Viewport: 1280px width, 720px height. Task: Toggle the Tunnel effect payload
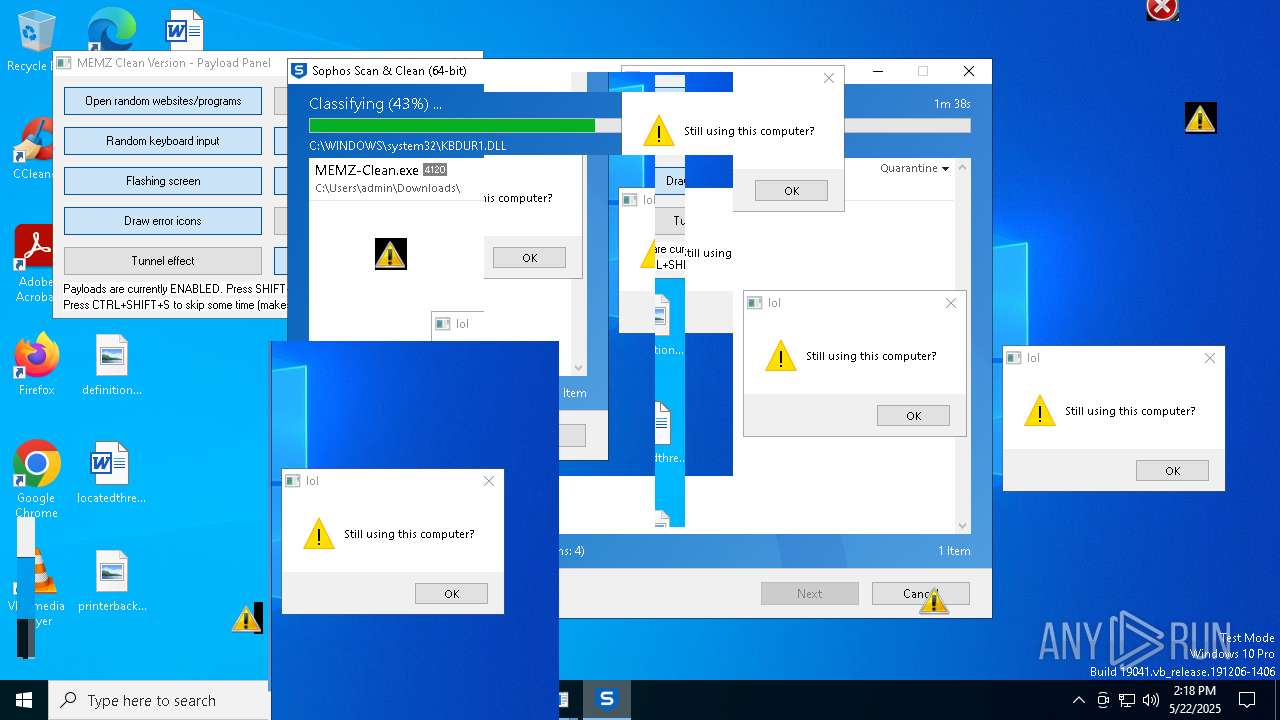[x=163, y=261]
